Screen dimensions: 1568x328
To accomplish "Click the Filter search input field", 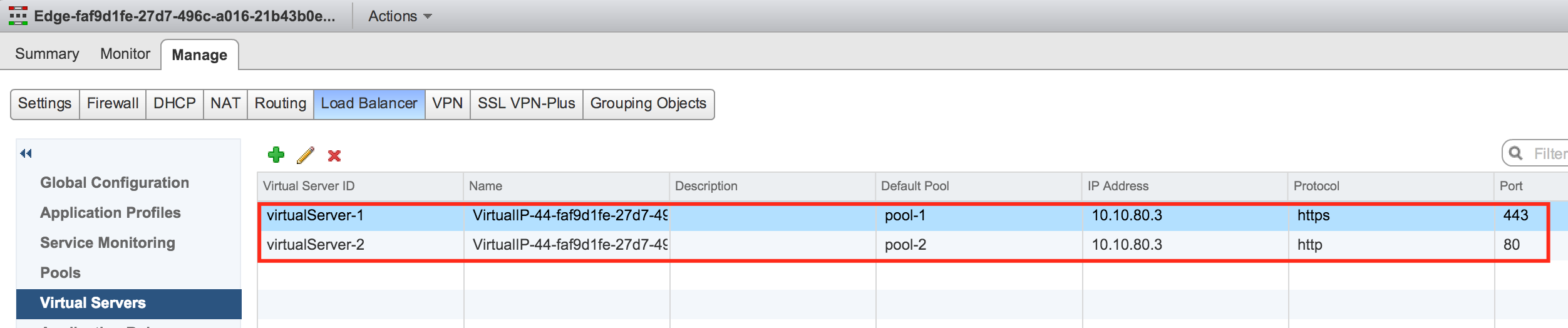I will [x=1550, y=154].
